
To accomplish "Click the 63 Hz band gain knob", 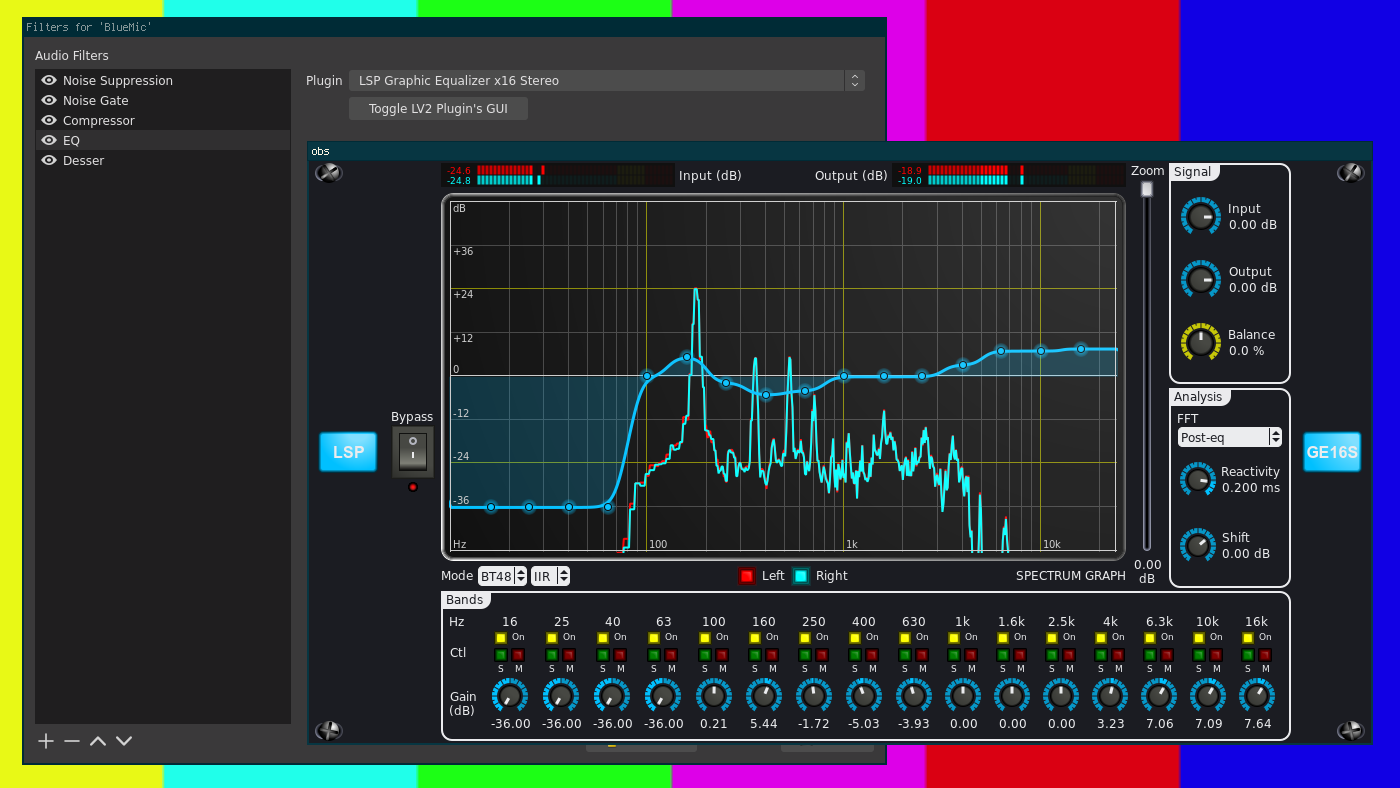I will point(662,696).
